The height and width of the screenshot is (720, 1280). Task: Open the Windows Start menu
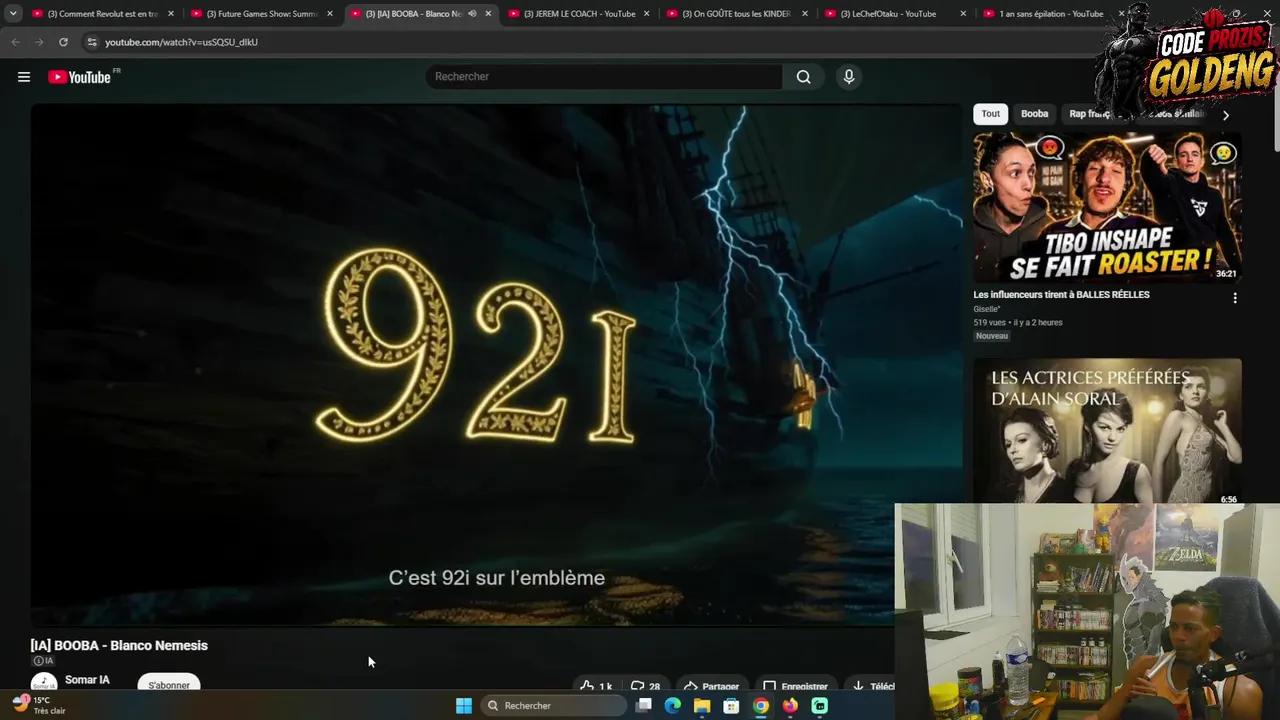pyautogui.click(x=464, y=706)
